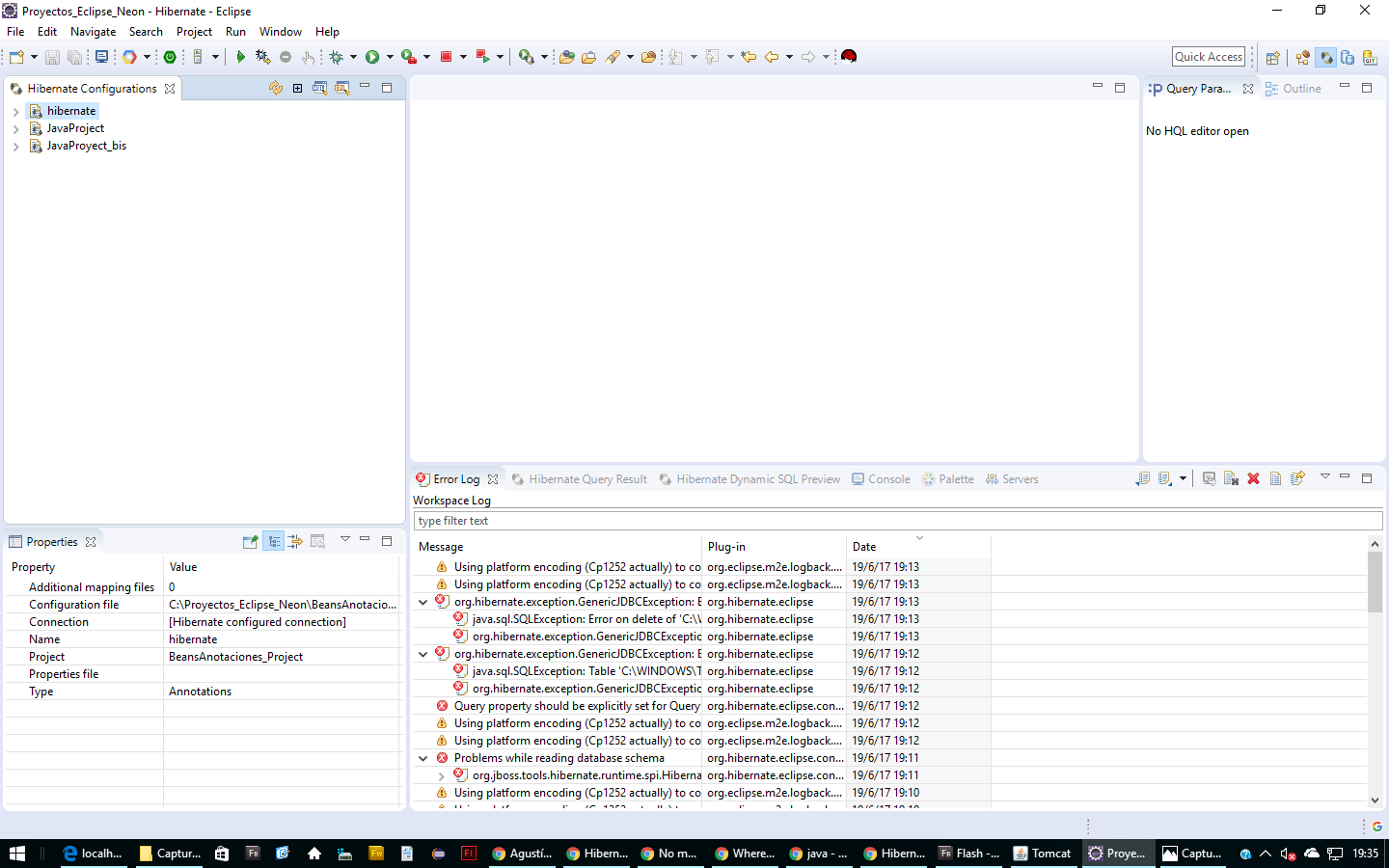
Task: Click the Open Type icon in toolbar
Action: 566,57
